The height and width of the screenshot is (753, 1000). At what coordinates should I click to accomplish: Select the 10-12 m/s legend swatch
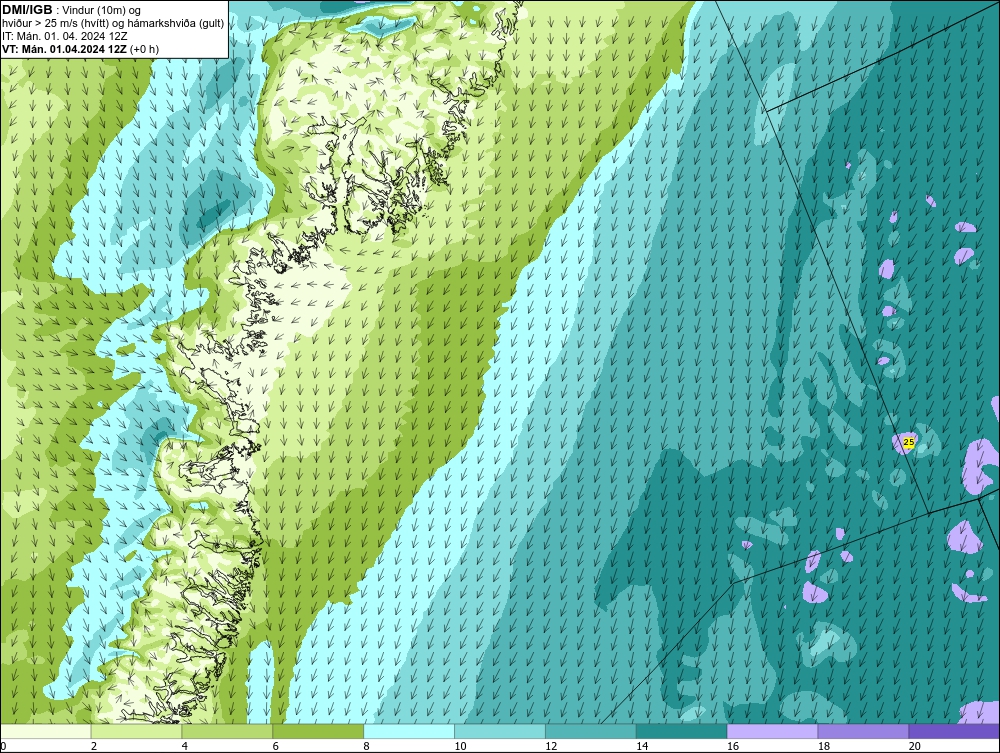[500, 731]
